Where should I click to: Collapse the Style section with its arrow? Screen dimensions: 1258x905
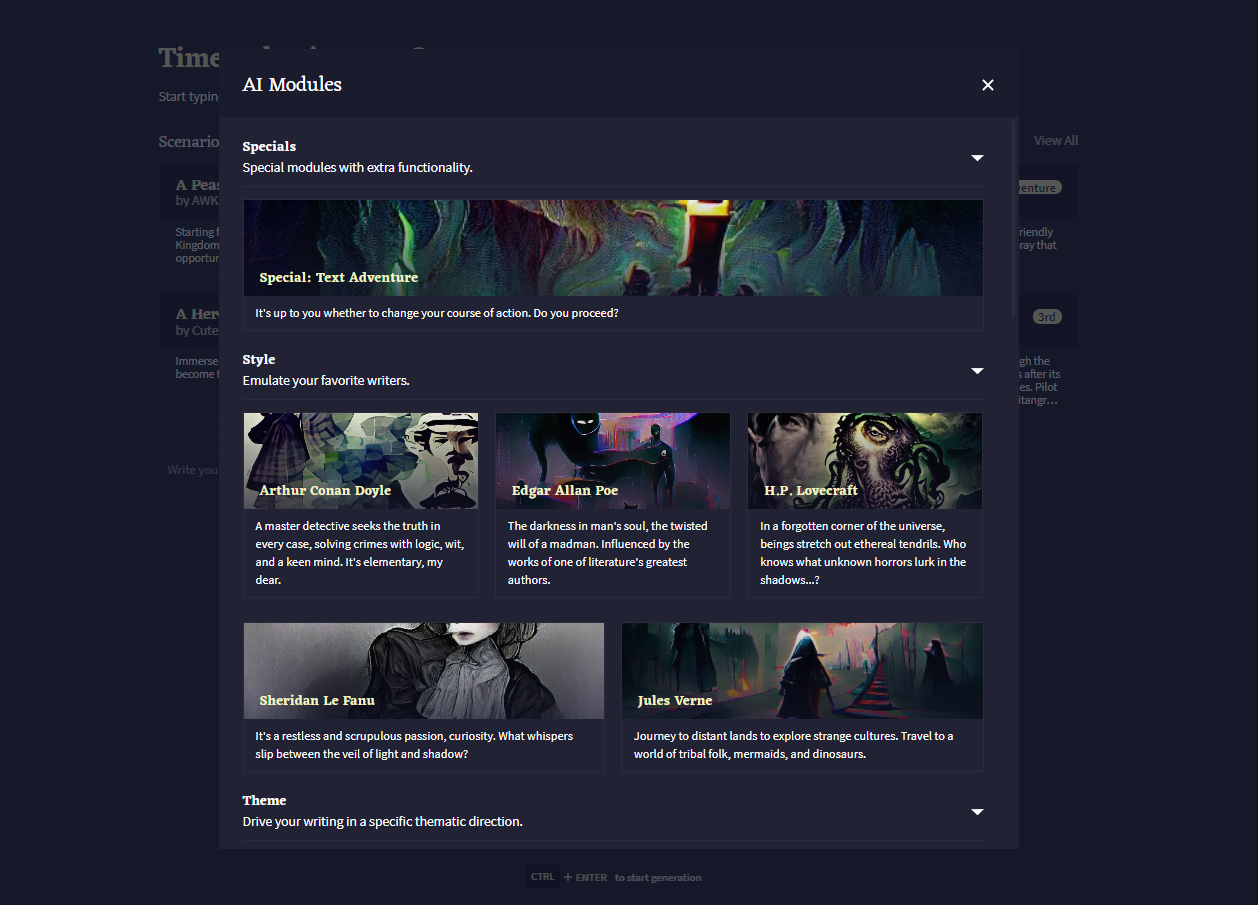(x=977, y=371)
